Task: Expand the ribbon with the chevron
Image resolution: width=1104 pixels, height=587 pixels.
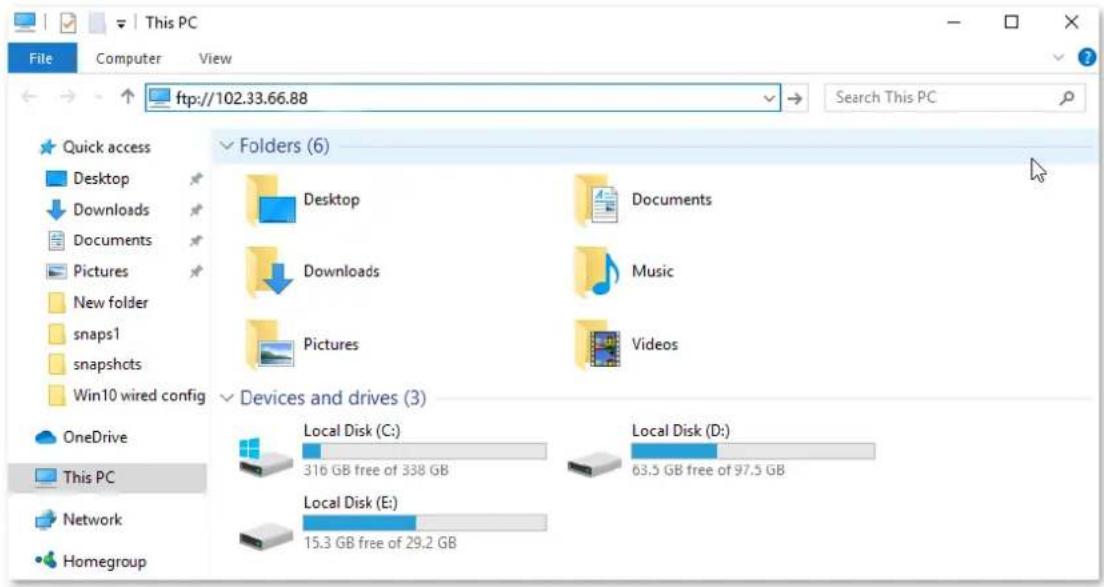Action: [1058, 58]
